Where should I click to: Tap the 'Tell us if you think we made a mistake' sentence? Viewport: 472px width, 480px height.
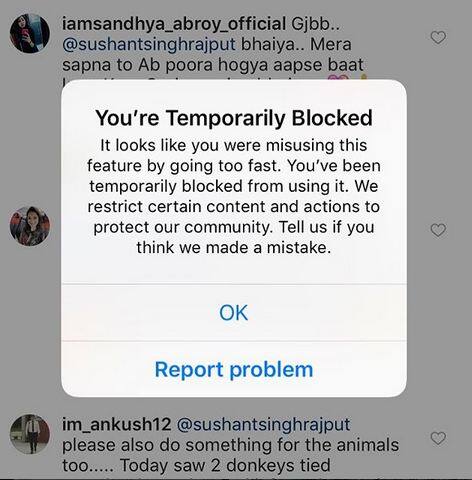pyautogui.click(x=257, y=237)
